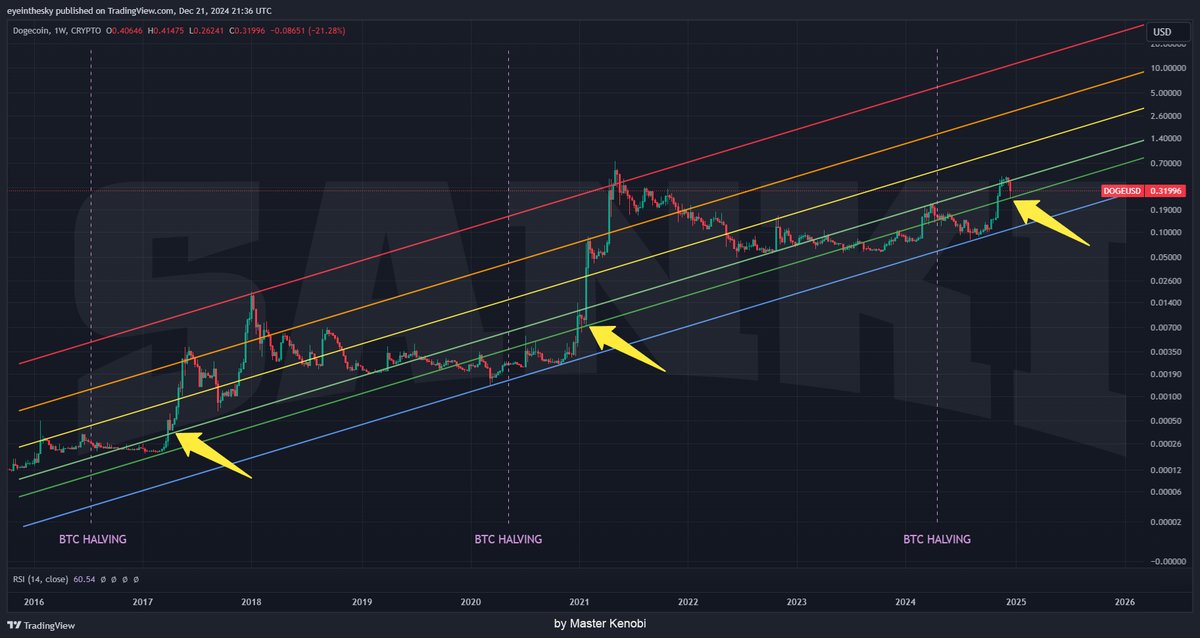Click the 2019 label on time axis

(361, 602)
